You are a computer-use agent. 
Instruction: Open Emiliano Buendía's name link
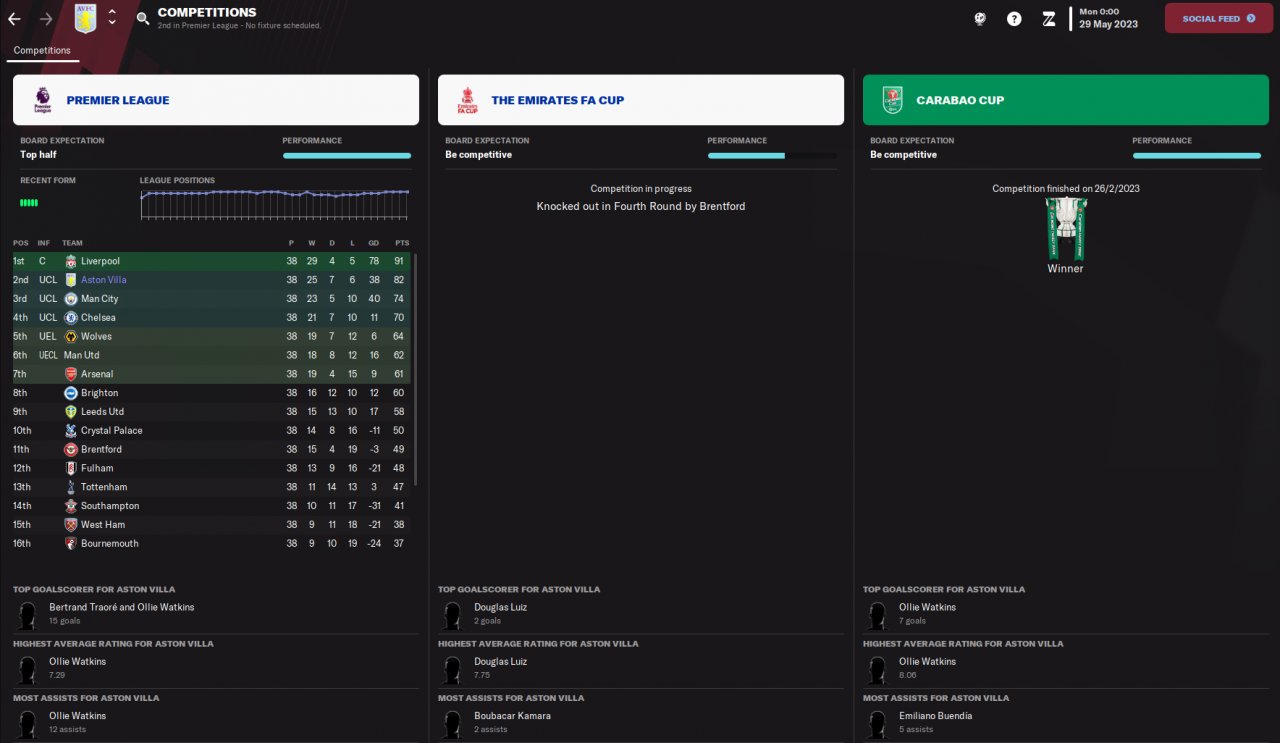pyautogui.click(x=936, y=716)
